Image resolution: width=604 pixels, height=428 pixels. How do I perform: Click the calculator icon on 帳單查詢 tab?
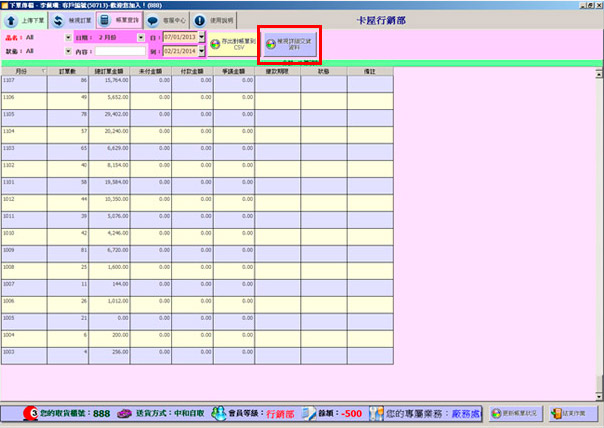[x=104, y=20]
